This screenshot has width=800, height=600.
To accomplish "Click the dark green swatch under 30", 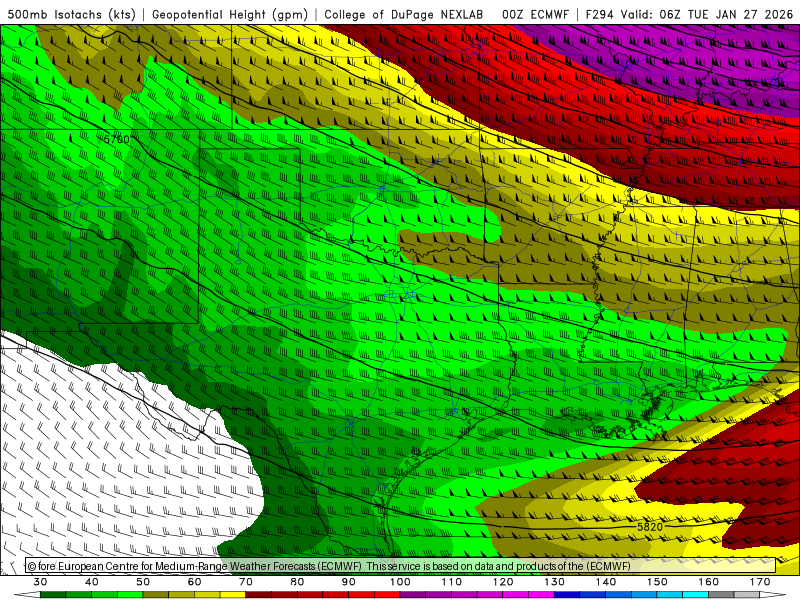I will point(53,595).
